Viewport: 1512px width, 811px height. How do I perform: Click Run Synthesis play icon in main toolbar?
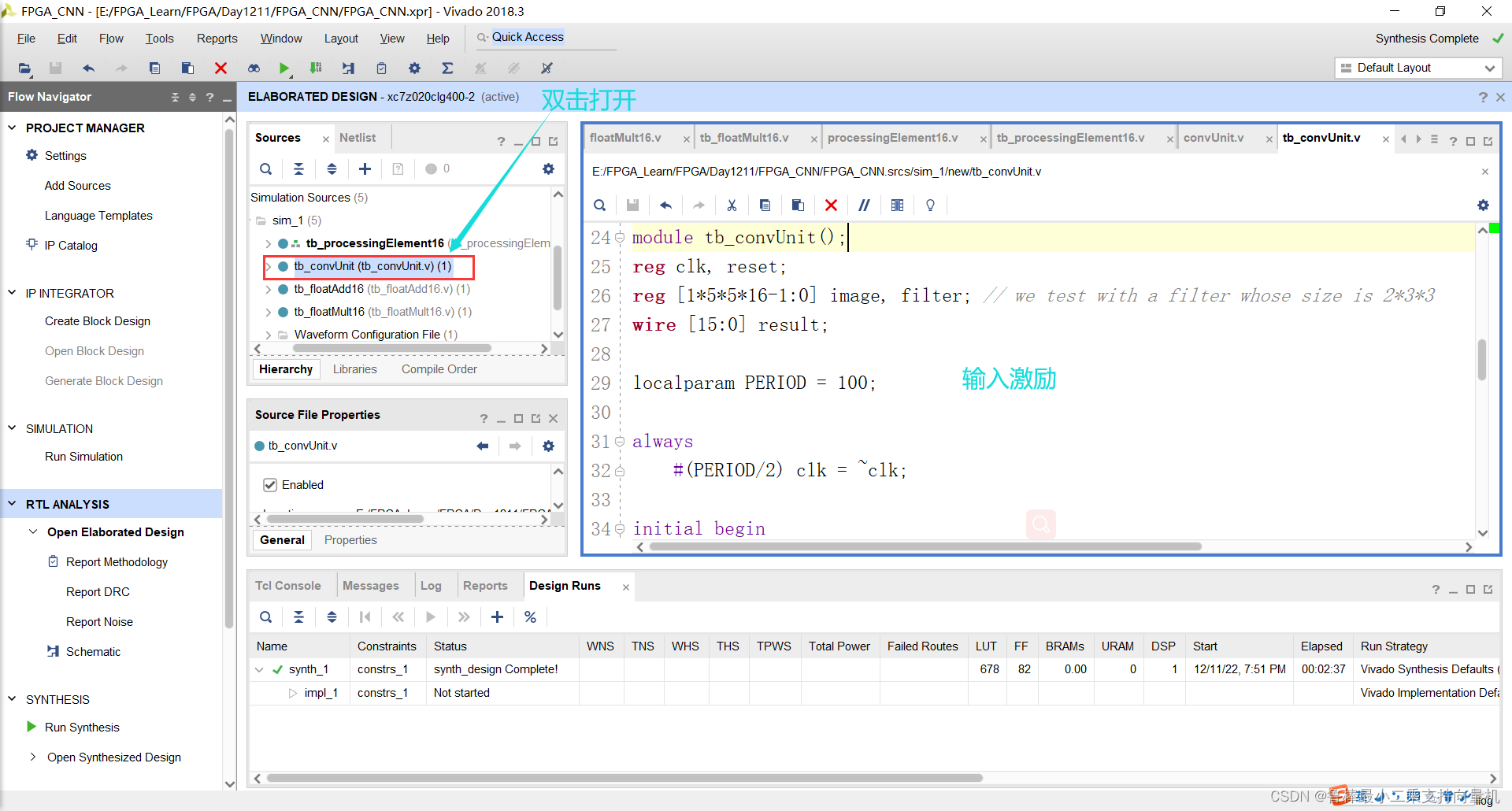pos(284,69)
